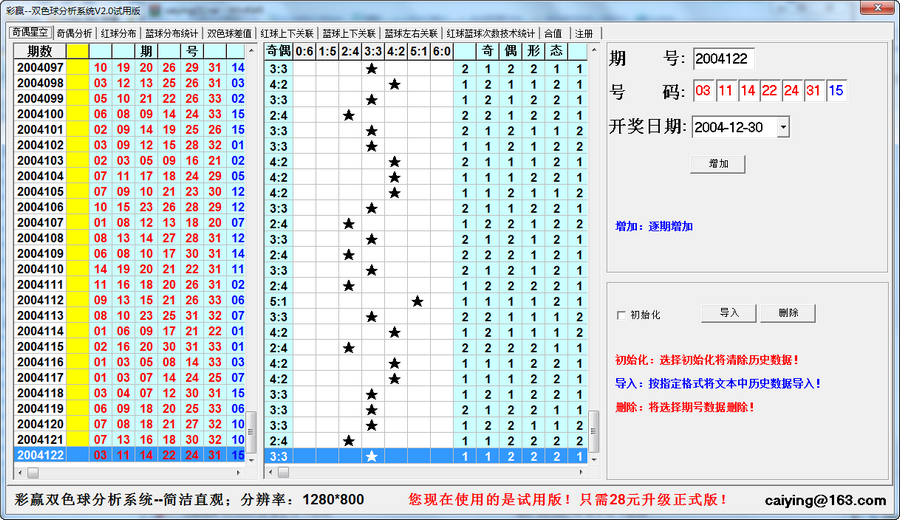This screenshot has height=520, width=900.
Task: Click the 奇偶 column header
Action: [278, 51]
